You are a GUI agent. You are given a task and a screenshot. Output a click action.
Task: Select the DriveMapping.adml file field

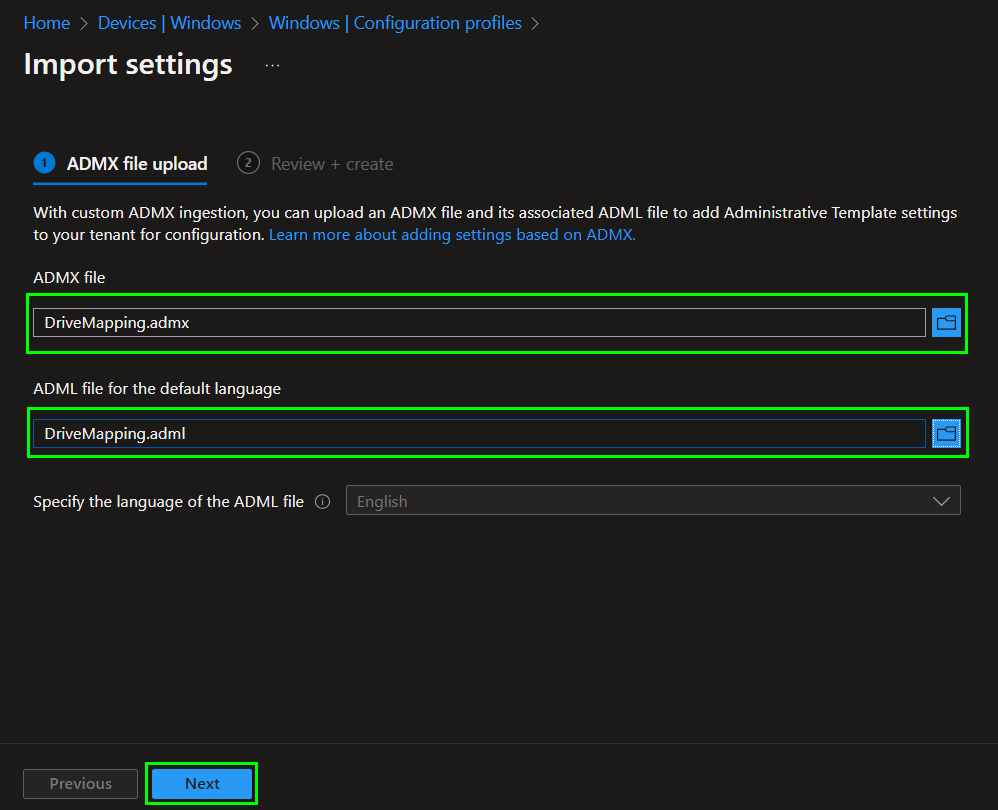tap(478, 433)
